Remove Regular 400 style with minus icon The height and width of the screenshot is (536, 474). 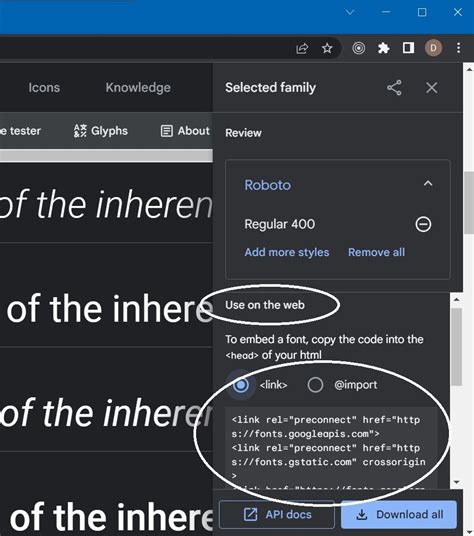(x=423, y=224)
